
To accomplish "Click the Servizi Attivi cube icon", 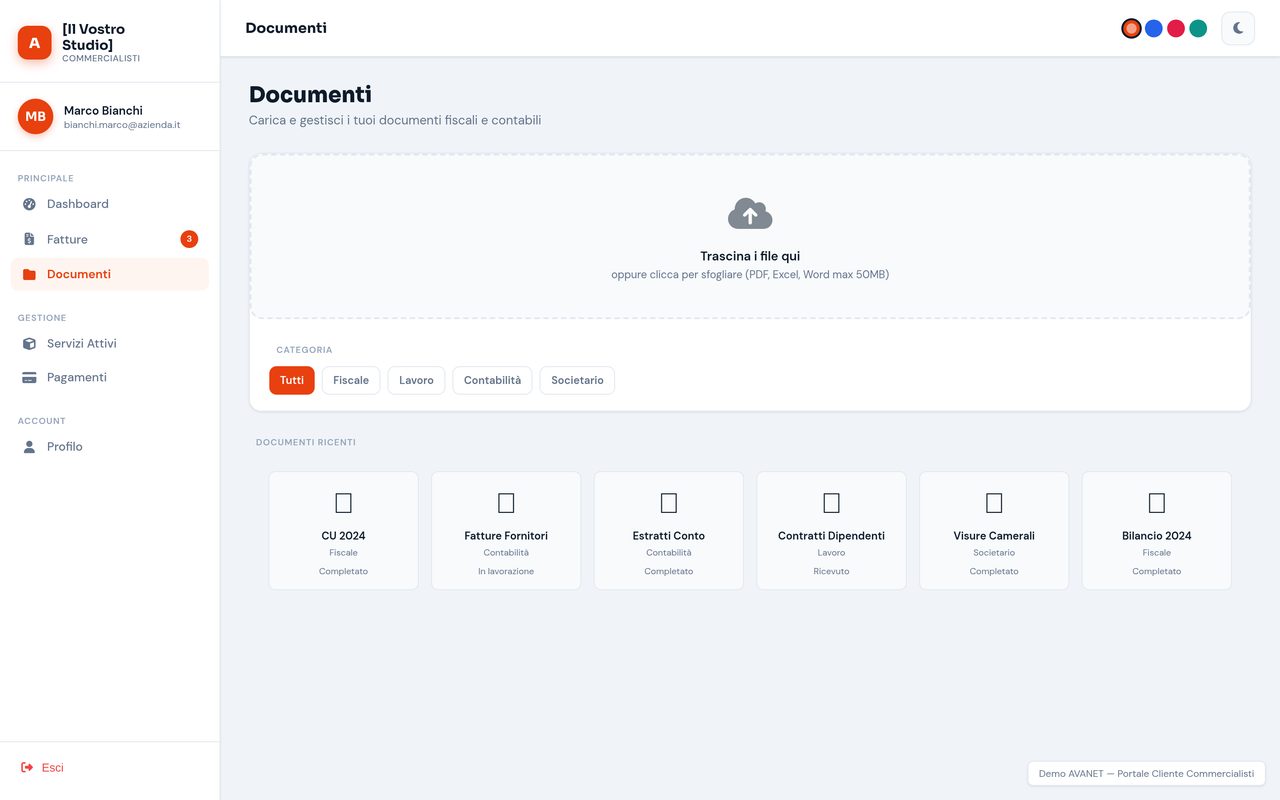I will click(x=29, y=343).
